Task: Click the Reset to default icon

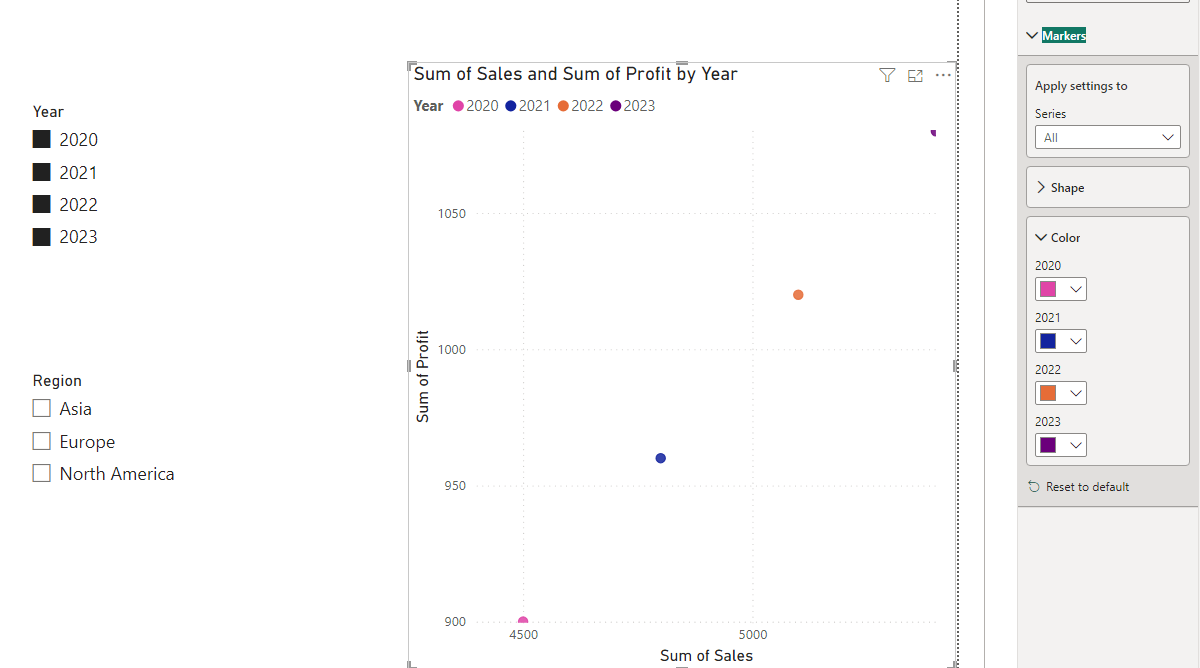Action: (1034, 486)
